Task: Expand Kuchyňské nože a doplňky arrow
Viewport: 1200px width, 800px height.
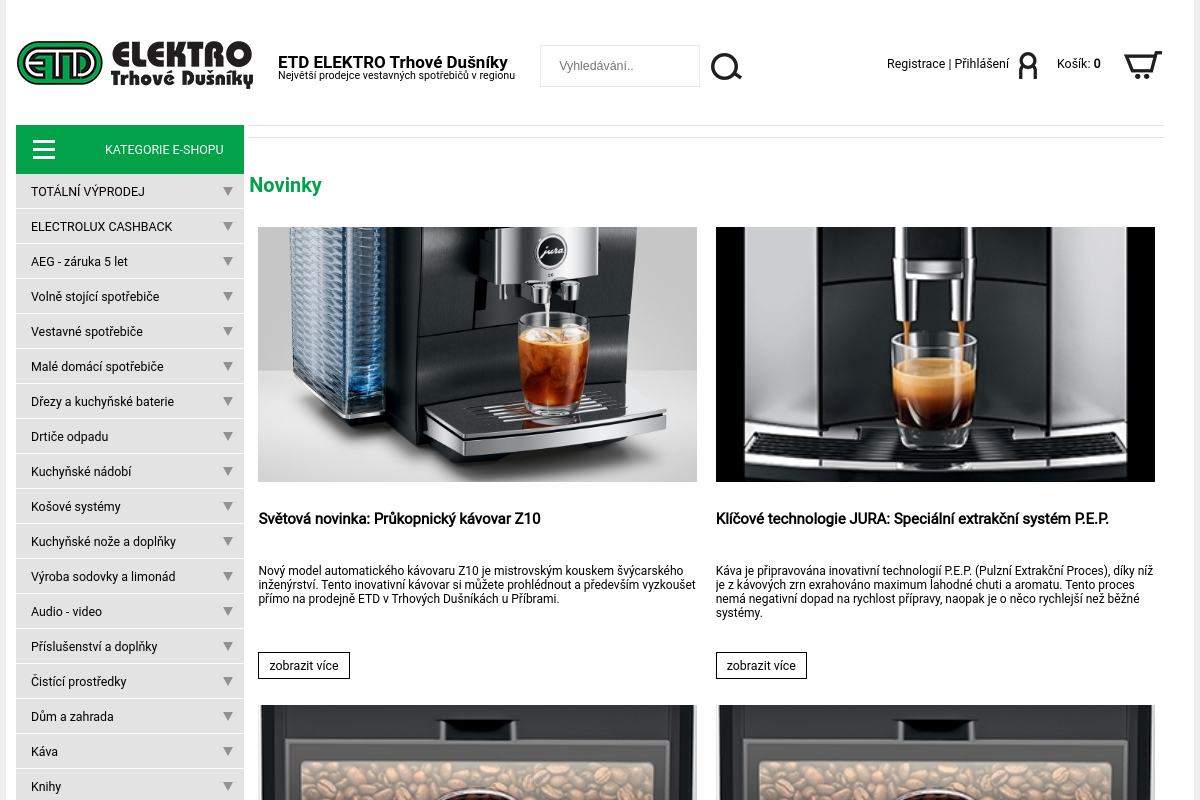Action: [228, 541]
